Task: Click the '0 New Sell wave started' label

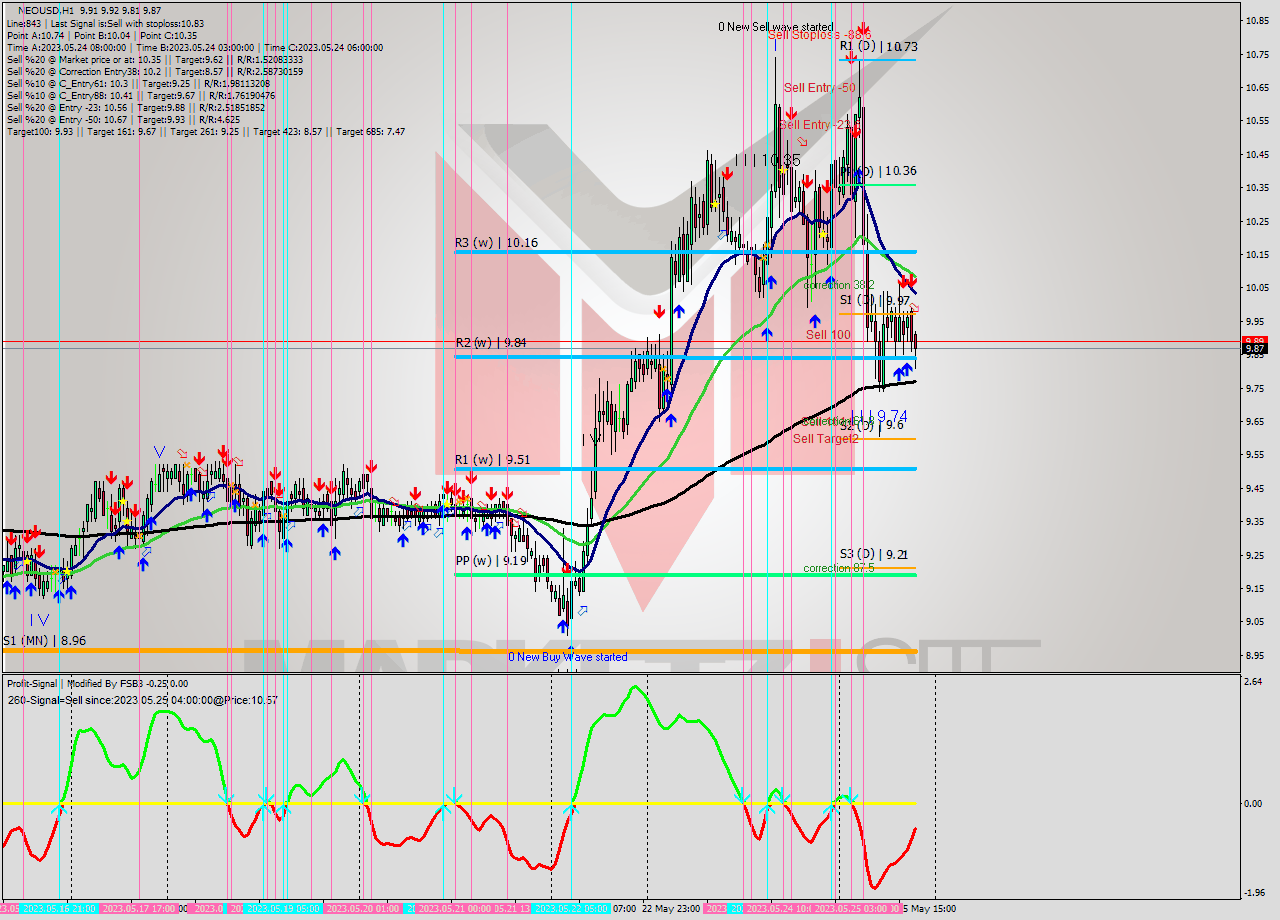Action: (775, 27)
